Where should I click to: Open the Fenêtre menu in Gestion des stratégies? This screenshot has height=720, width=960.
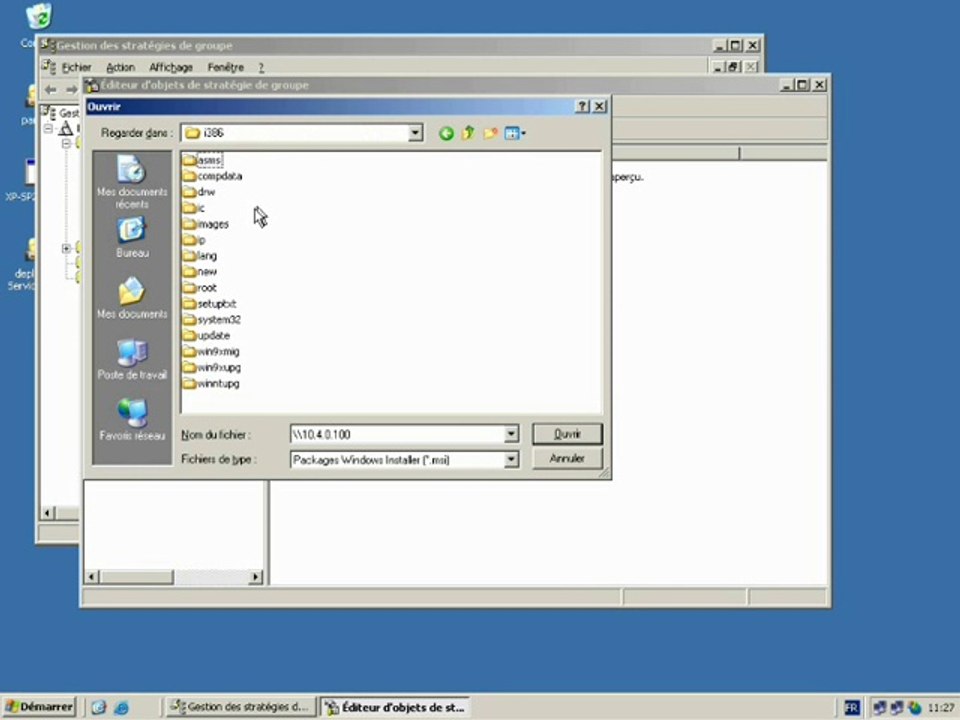coord(225,67)
